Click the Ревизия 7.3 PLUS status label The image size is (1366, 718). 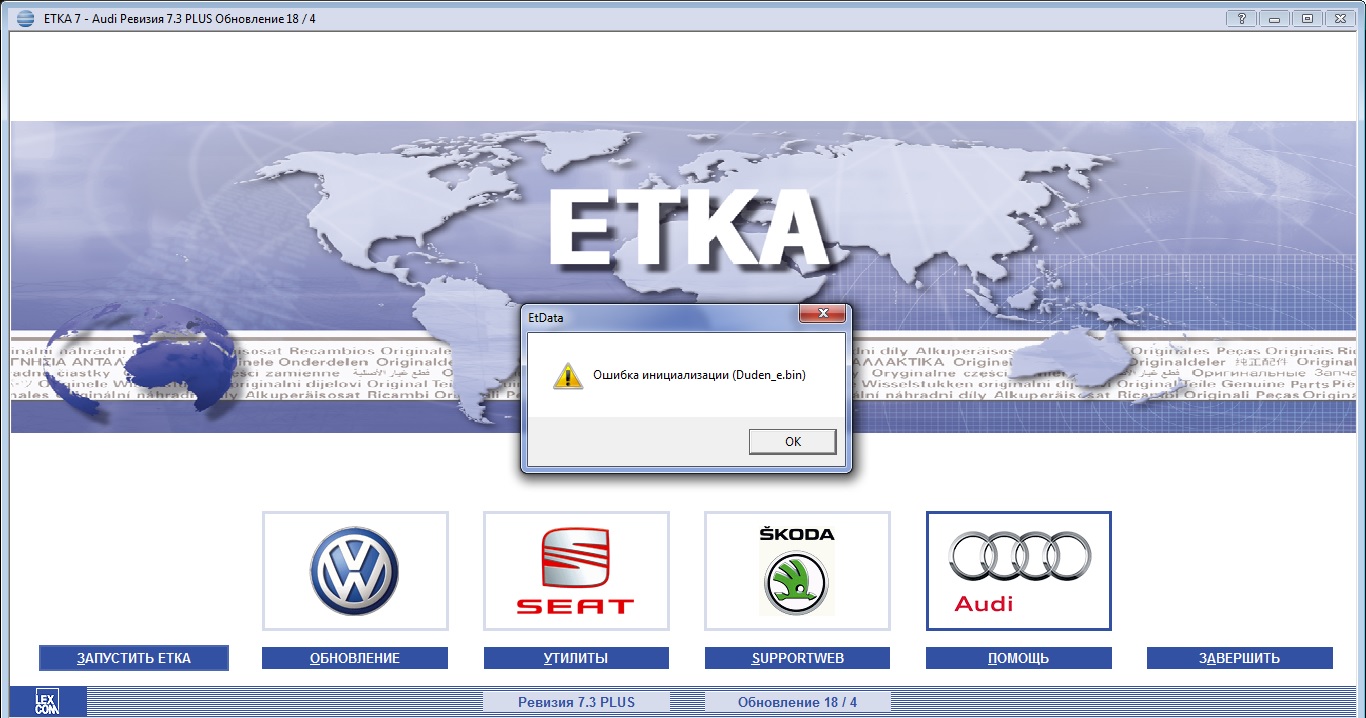coord(576,702)
